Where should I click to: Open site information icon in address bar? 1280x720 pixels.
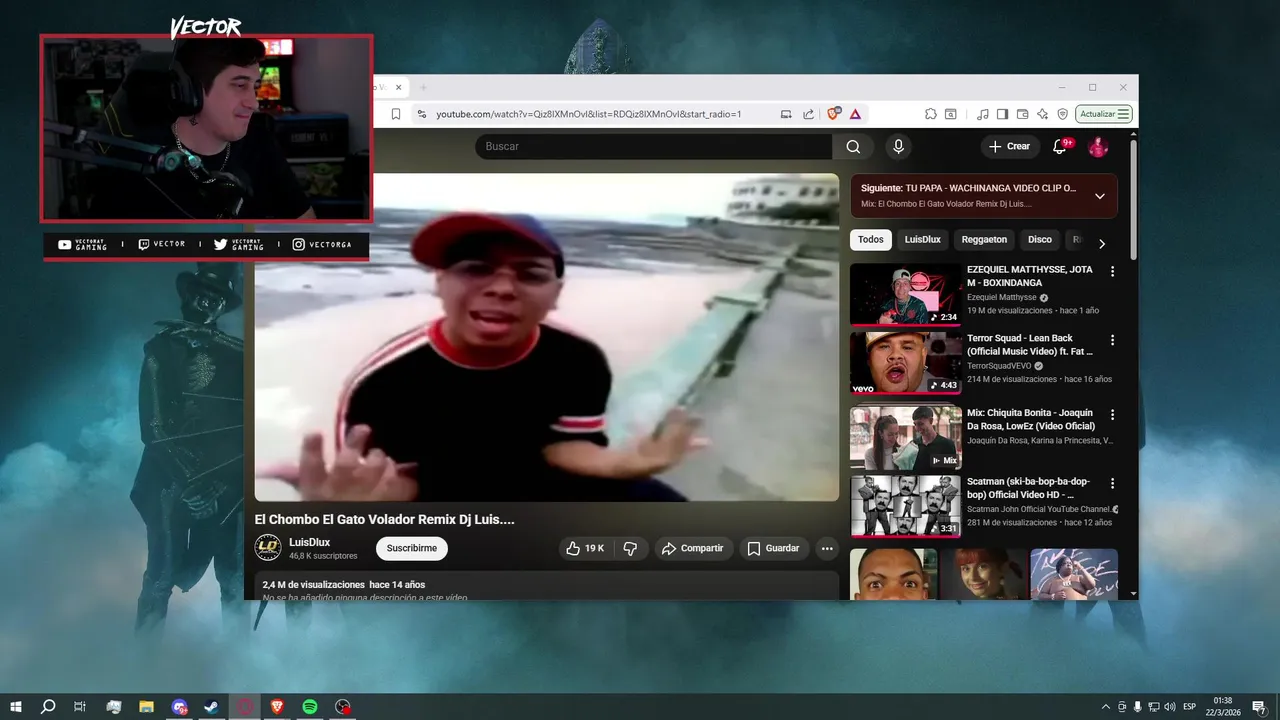click(x=422, y=114)
